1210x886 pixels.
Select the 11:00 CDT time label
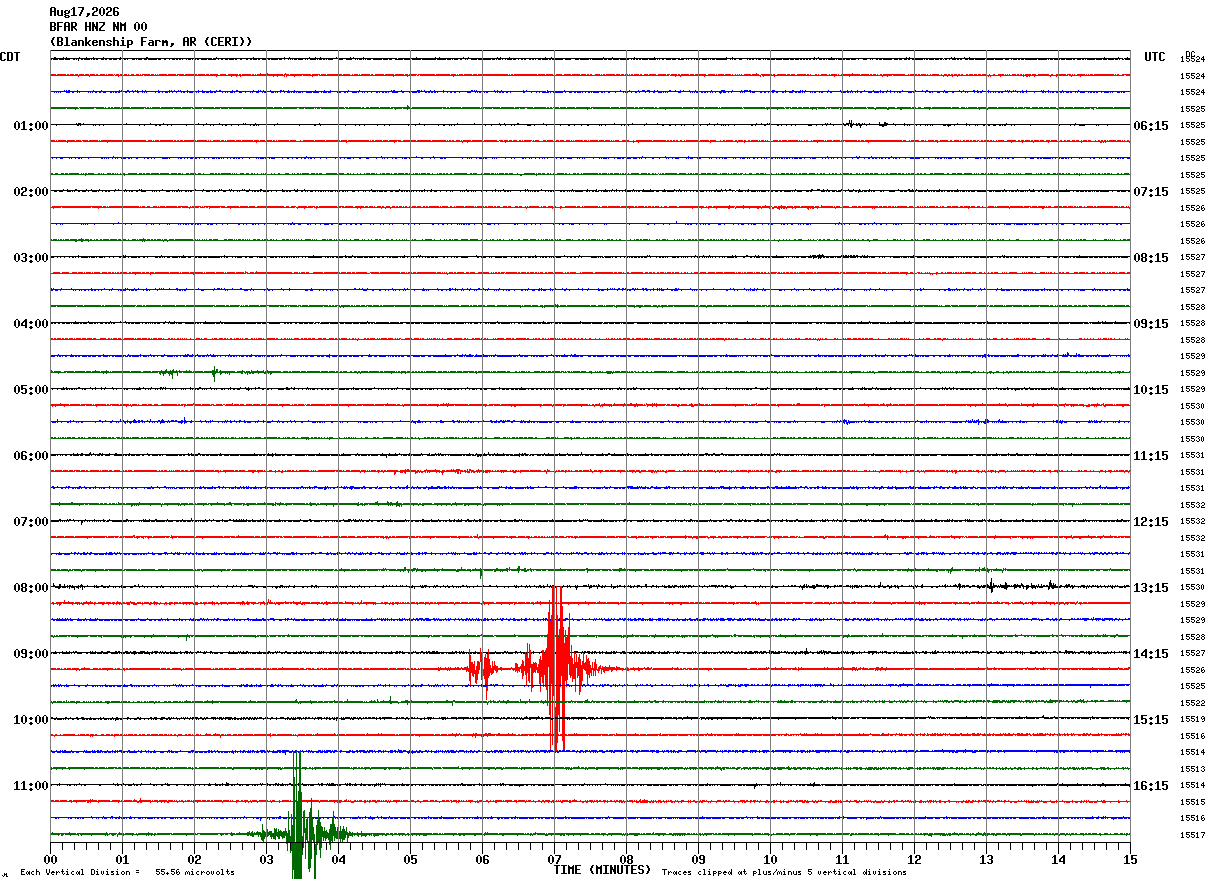[x=30, y=786]
